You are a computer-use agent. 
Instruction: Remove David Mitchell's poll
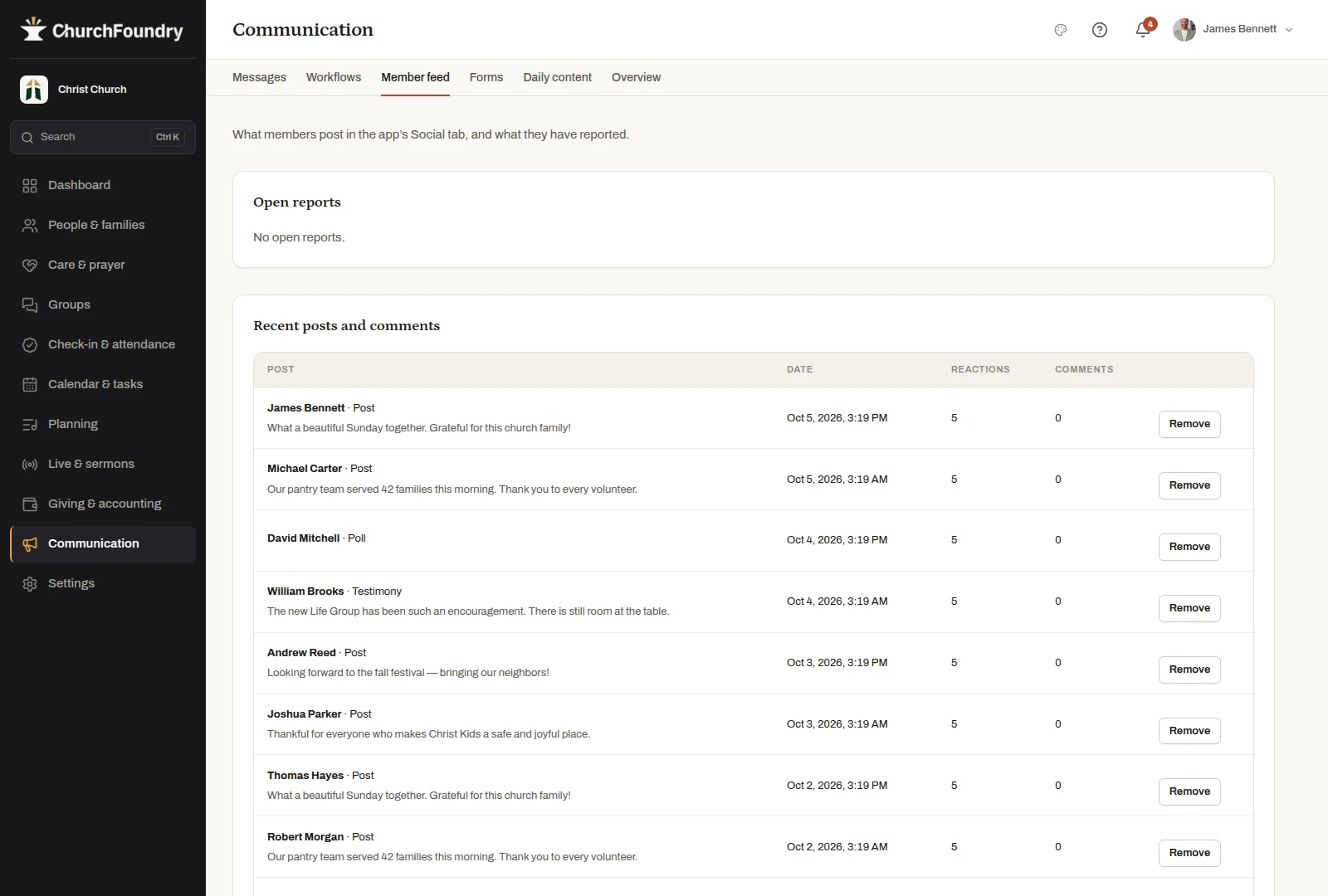(1189, 547)
